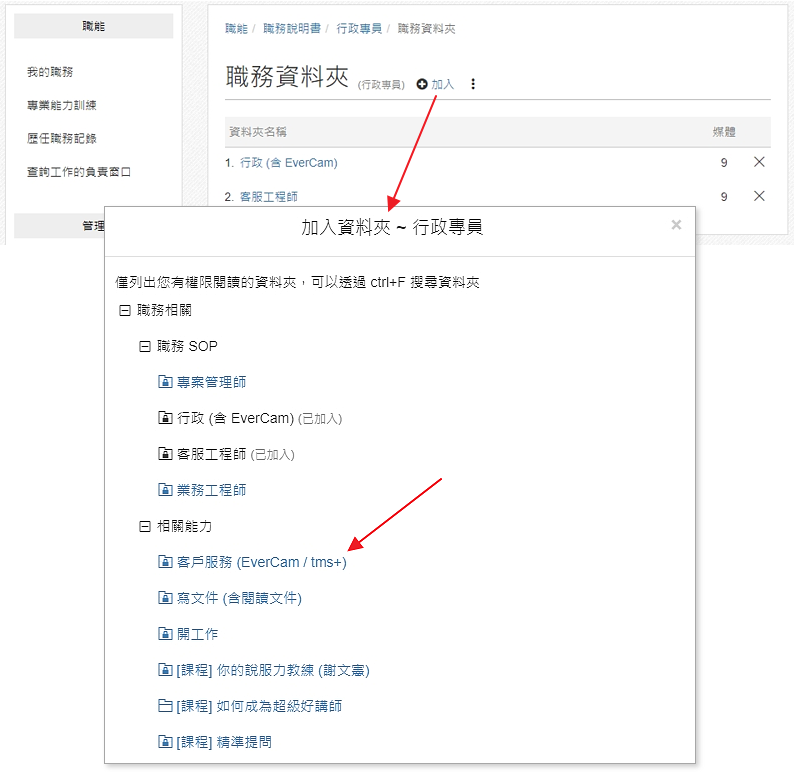Image resolution: width=794 pixels, height=774 pixels.
Task: Select 歷任職務記錄 sidebar item
Action: click(62, 138)
